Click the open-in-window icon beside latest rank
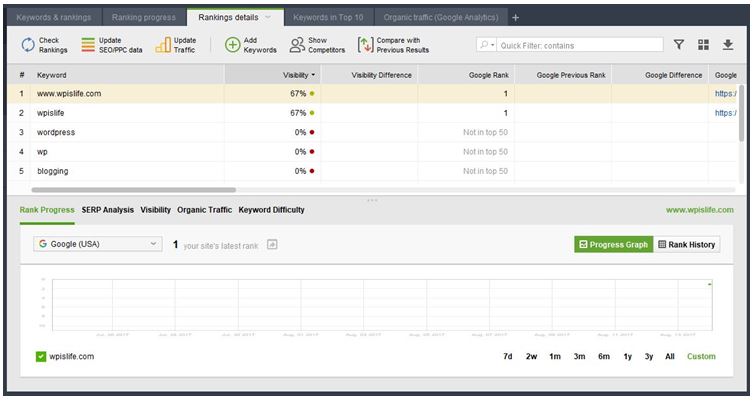Screen dimensions: 754x401 272,245
